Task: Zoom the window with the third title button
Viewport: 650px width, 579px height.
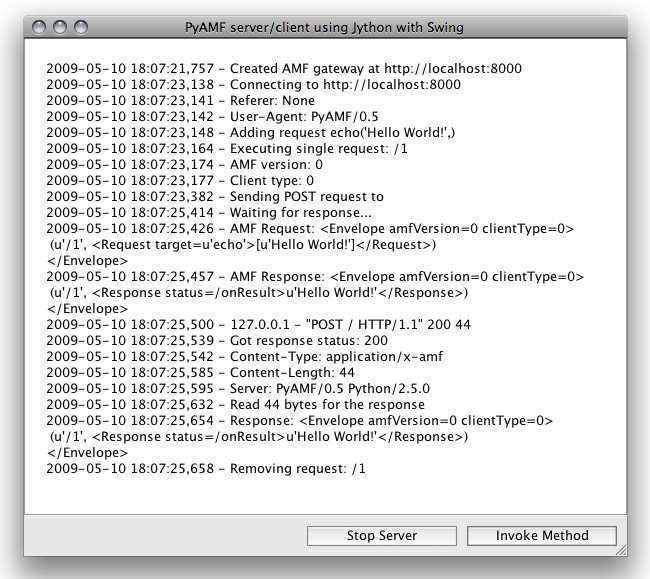Action: (82, 28)
